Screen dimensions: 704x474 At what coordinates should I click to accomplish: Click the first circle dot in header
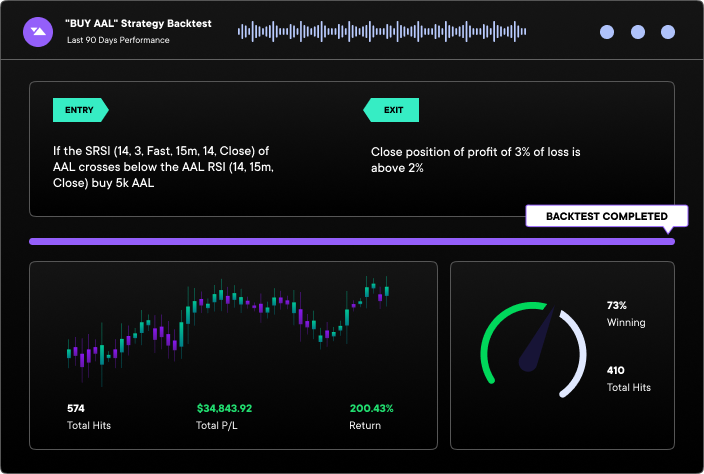(x=607, y=32)
